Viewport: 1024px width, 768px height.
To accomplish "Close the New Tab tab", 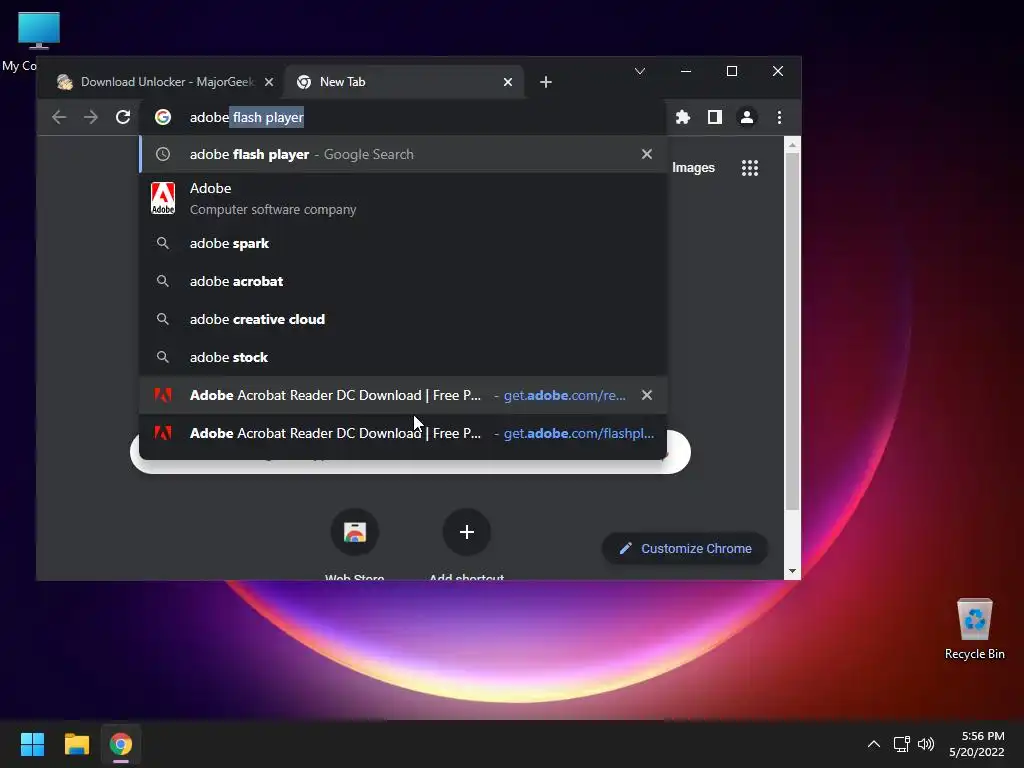I will 507,82.
